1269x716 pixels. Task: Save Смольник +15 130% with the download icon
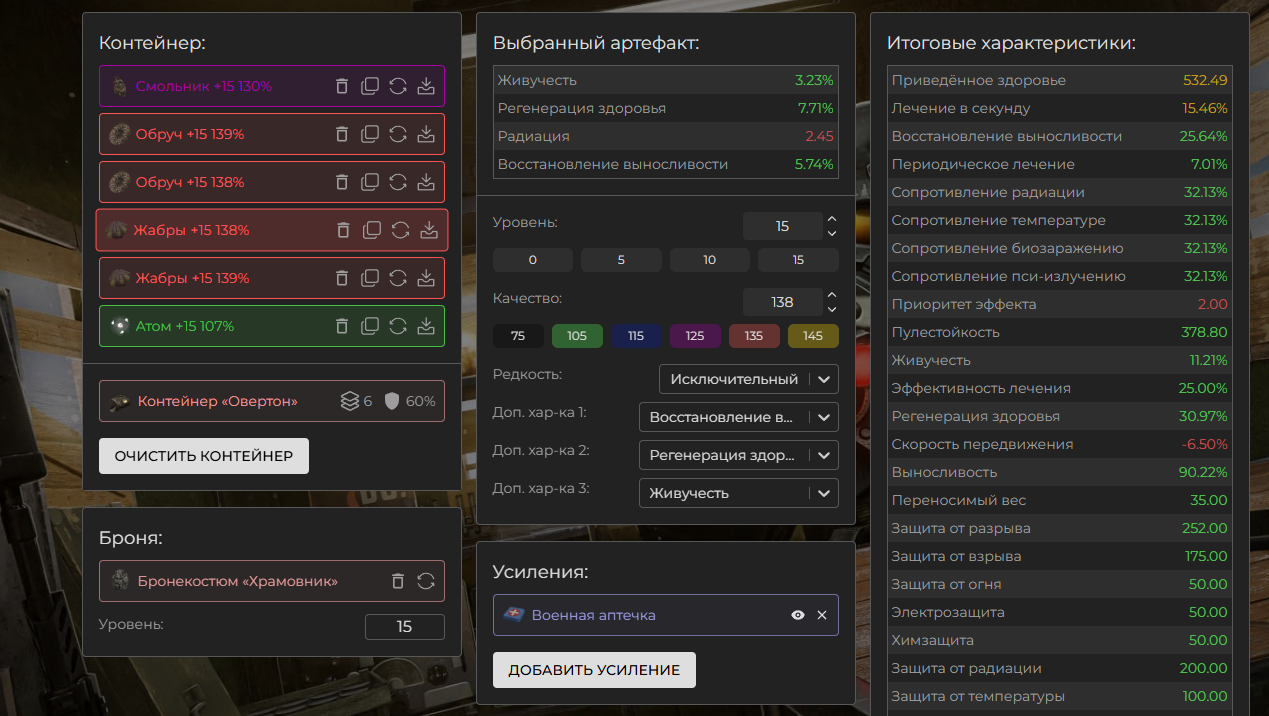426,86
